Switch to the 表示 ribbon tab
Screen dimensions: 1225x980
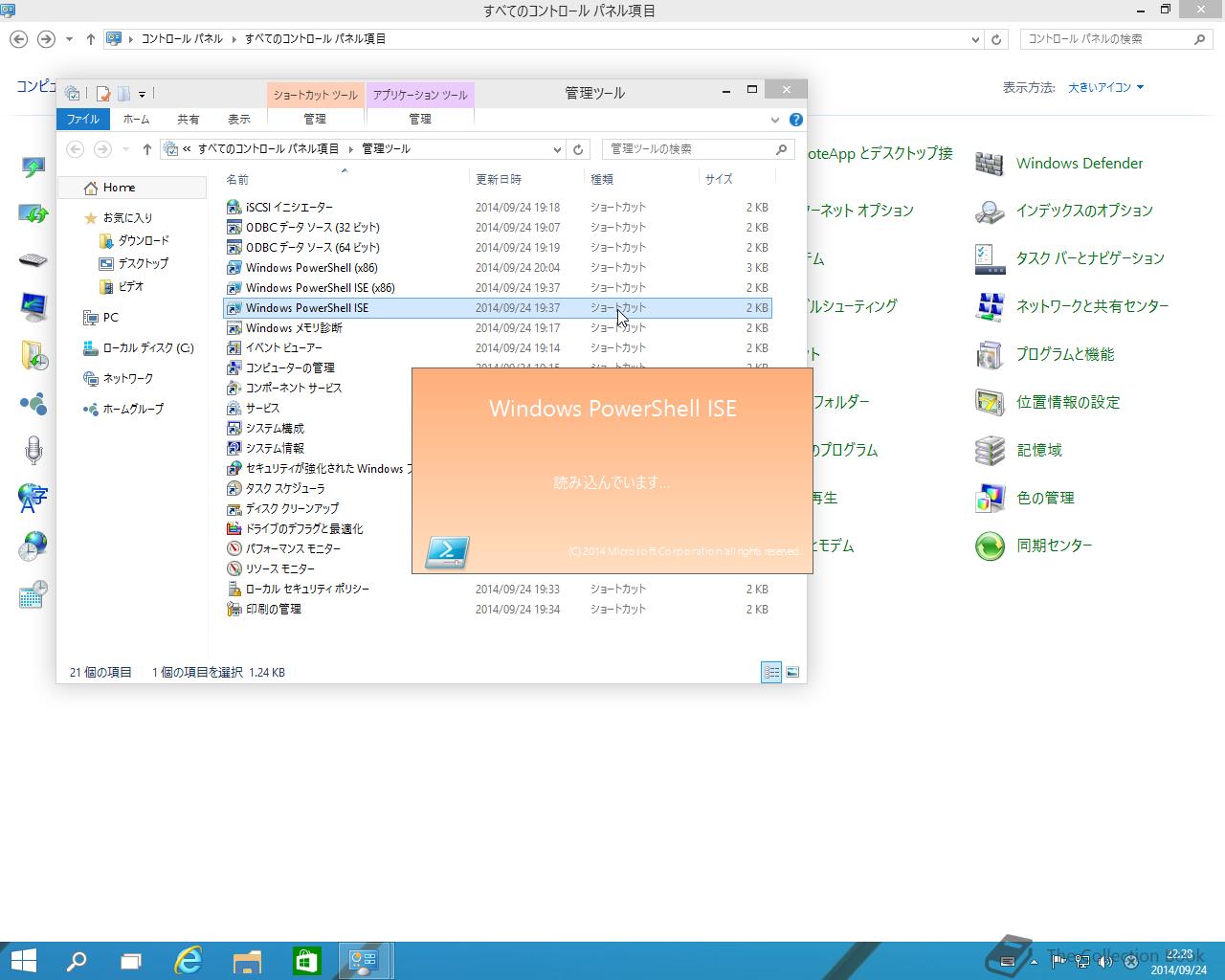[239, 120]
